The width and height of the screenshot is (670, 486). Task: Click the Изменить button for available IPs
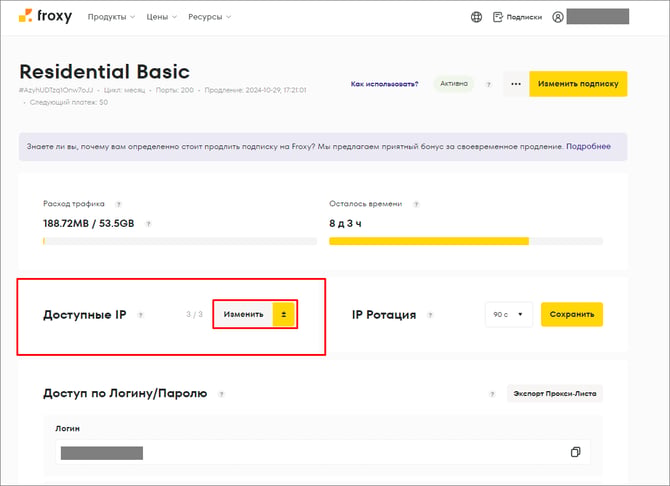243,315
